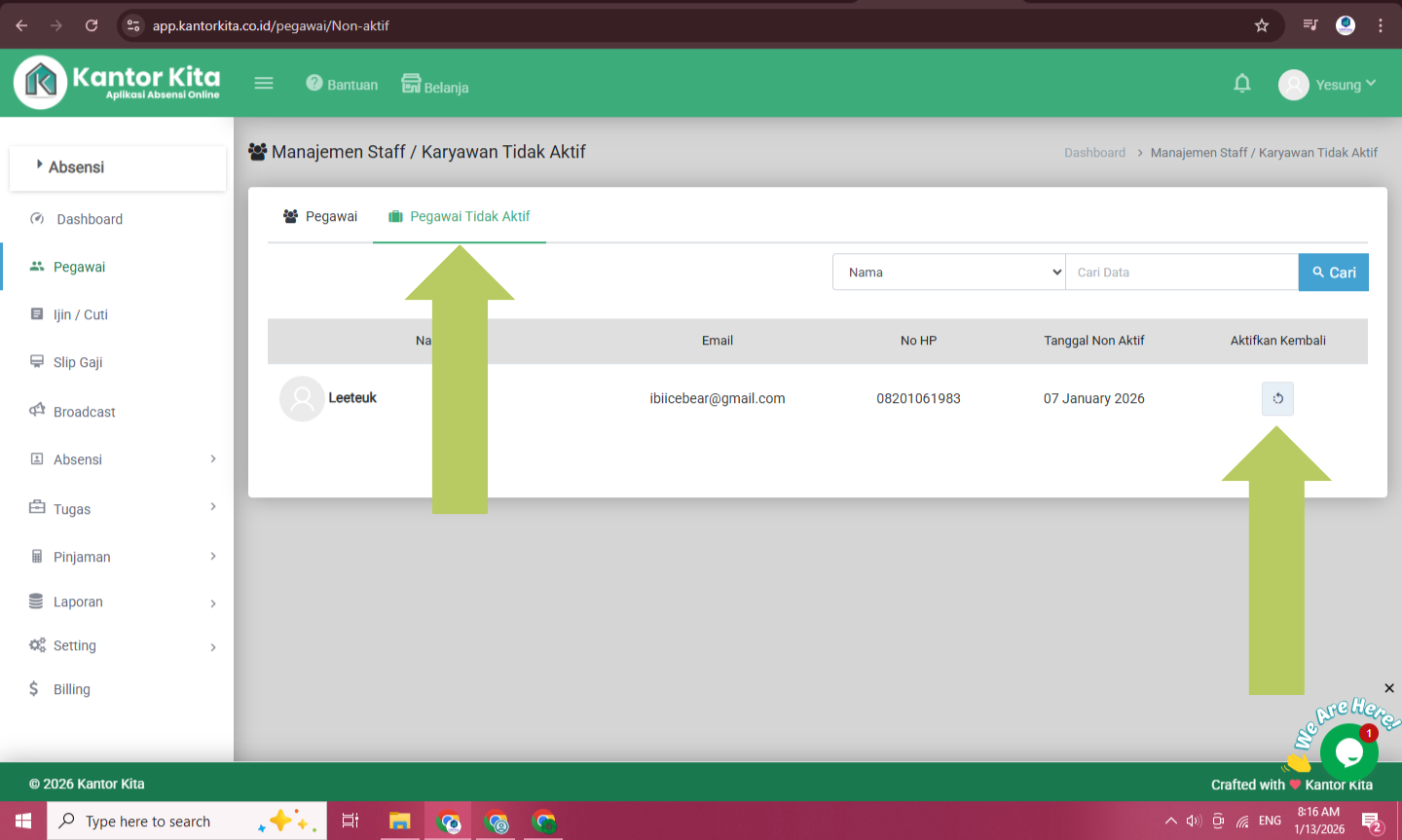Image resolution: width=1402 pixels, height=840 pixels.
Task: Click the Cari Data input field
Action: pyautogui.click(x=1182, y=273)
